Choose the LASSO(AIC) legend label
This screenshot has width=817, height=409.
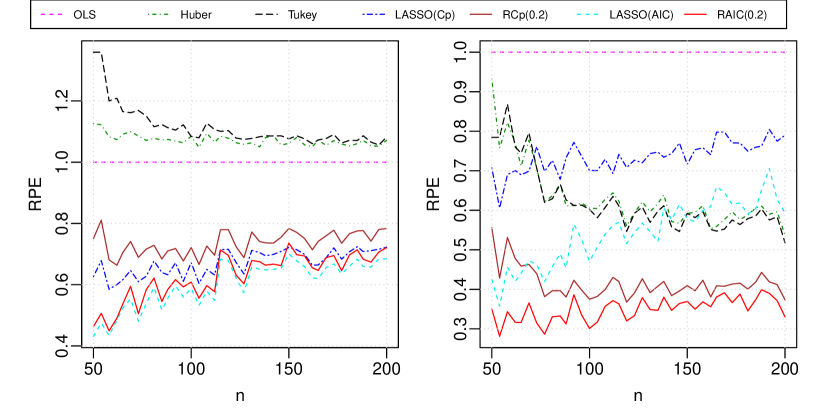click(x=634, y=15)
